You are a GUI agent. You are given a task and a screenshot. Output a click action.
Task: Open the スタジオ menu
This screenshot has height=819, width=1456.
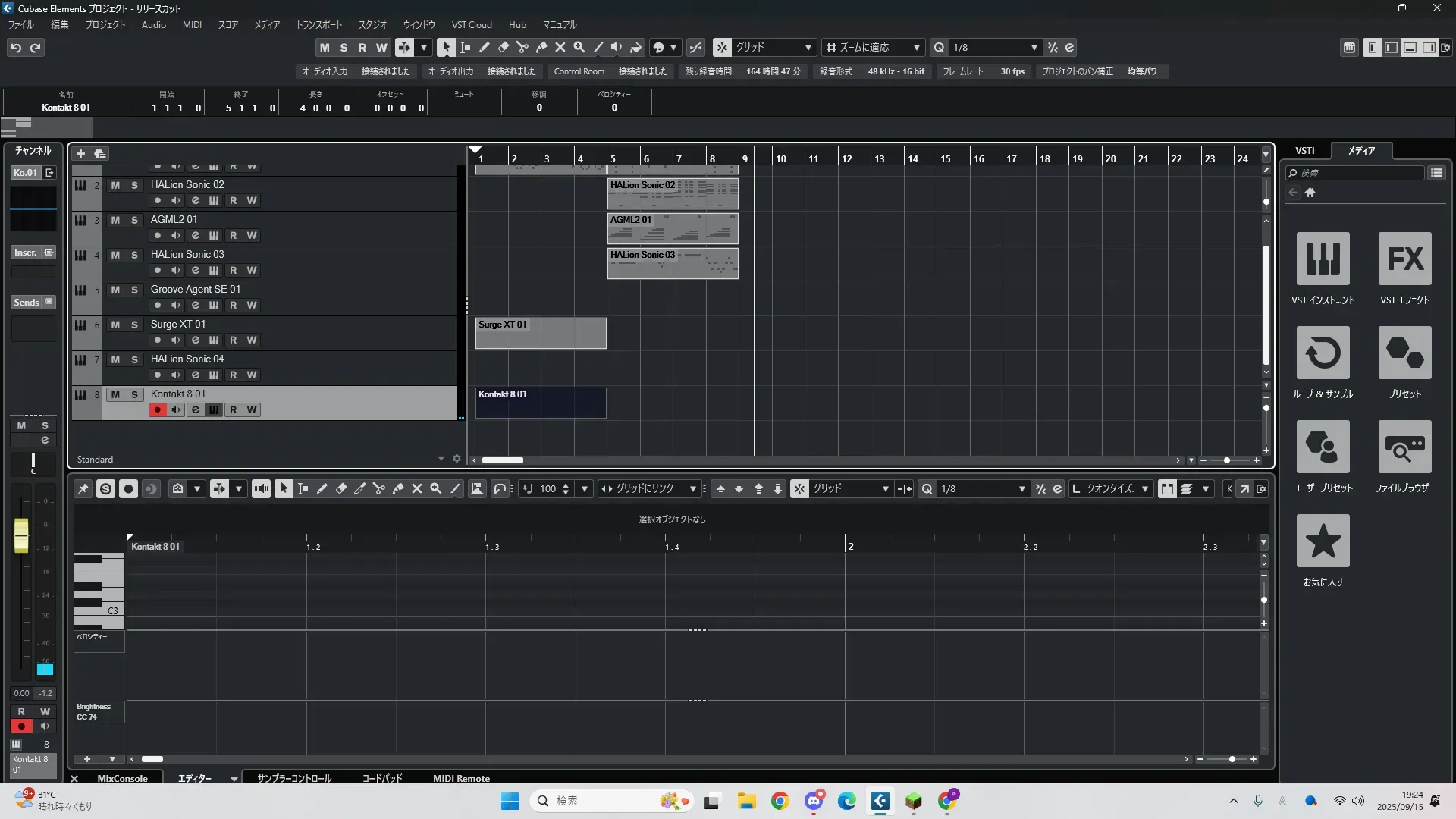tap(372, 25)
